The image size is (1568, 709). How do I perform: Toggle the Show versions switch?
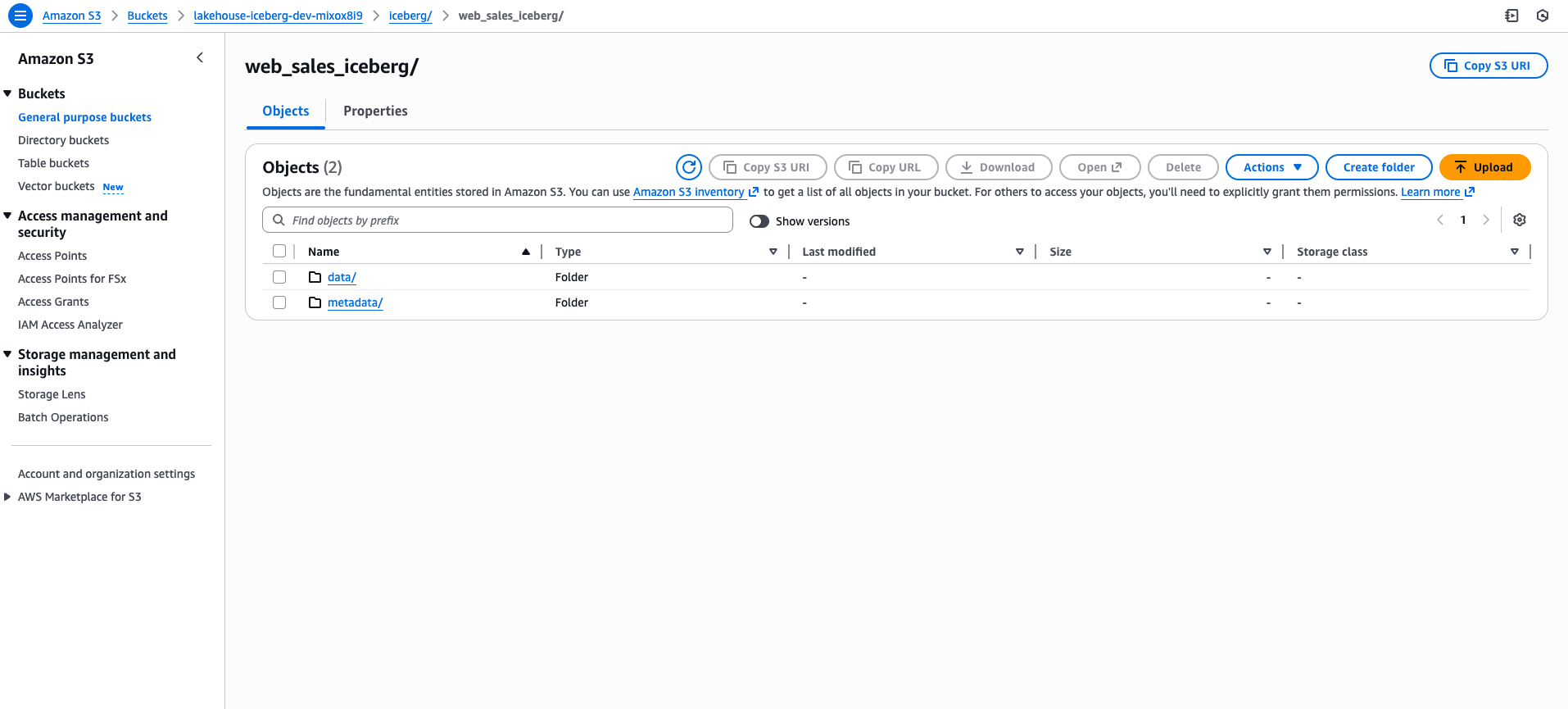759,221
